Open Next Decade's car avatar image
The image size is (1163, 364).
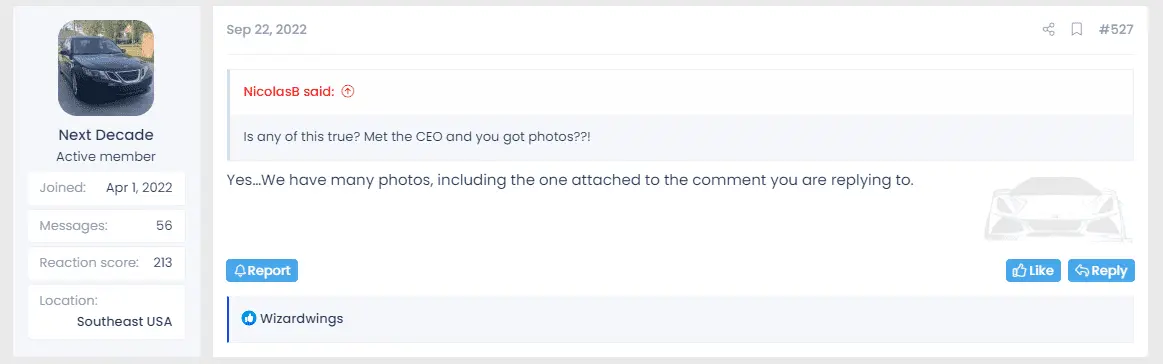click(106, 67)
